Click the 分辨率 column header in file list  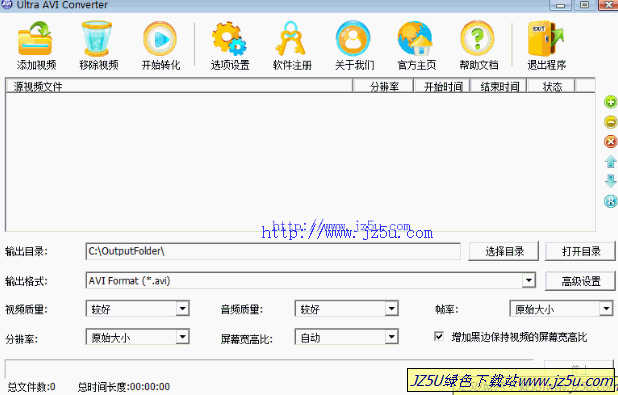383,86
